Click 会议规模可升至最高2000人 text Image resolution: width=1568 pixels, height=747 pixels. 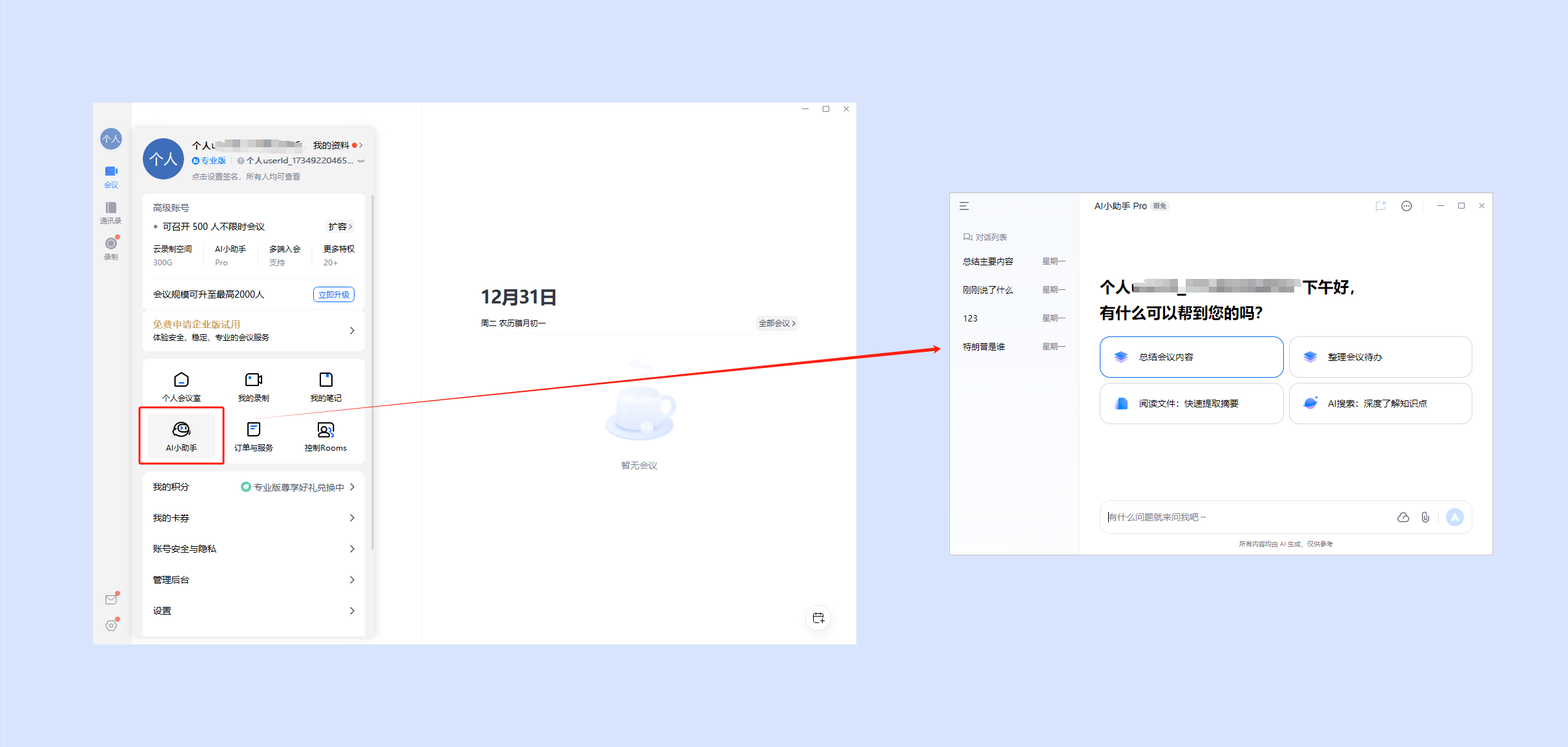pyautogui.click(x=209, y=294)
